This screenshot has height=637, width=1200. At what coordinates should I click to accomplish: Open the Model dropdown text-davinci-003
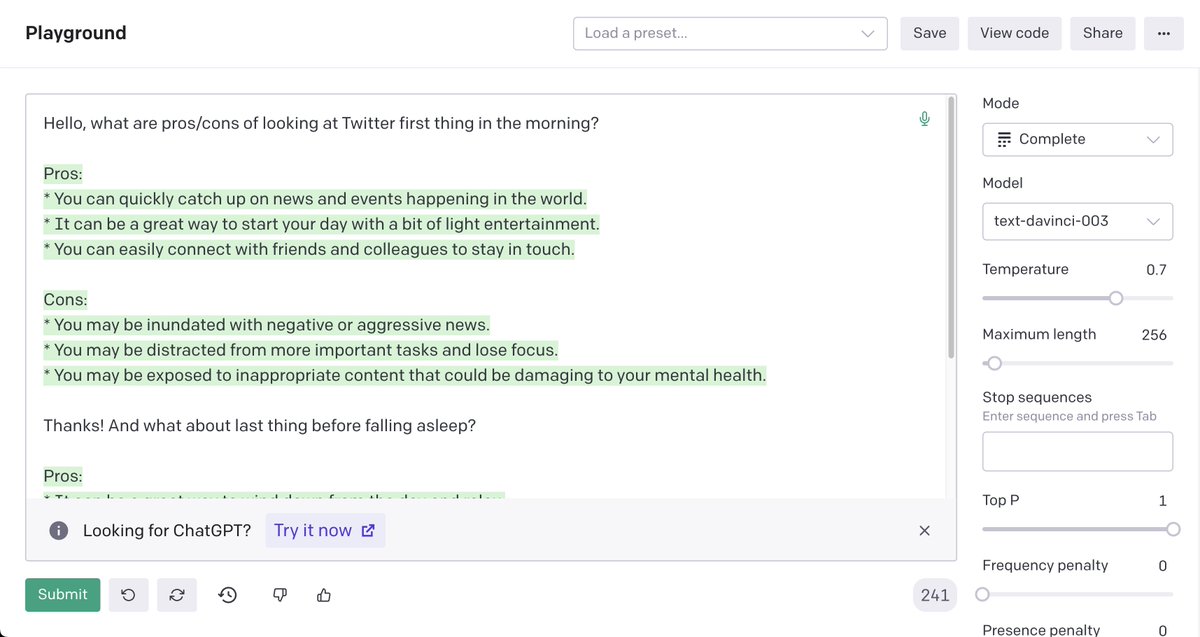tap(1077, 221)
